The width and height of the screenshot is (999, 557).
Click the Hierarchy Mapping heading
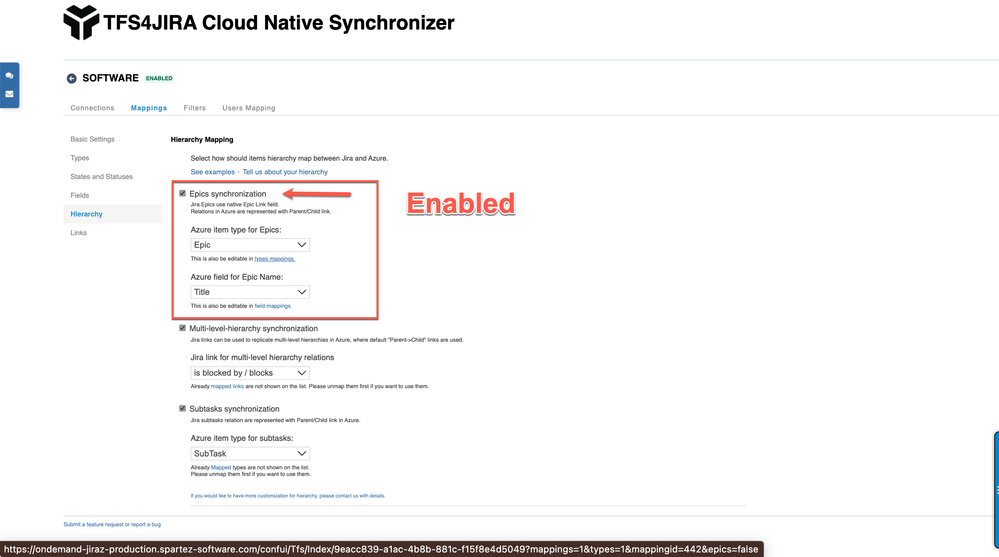pos(202,140)
